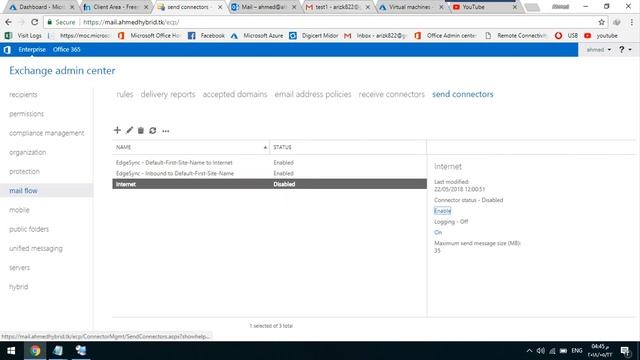Open Remote Connectivity bookmark
Viewport: 640px width, 360px height.
coord(516,36)
